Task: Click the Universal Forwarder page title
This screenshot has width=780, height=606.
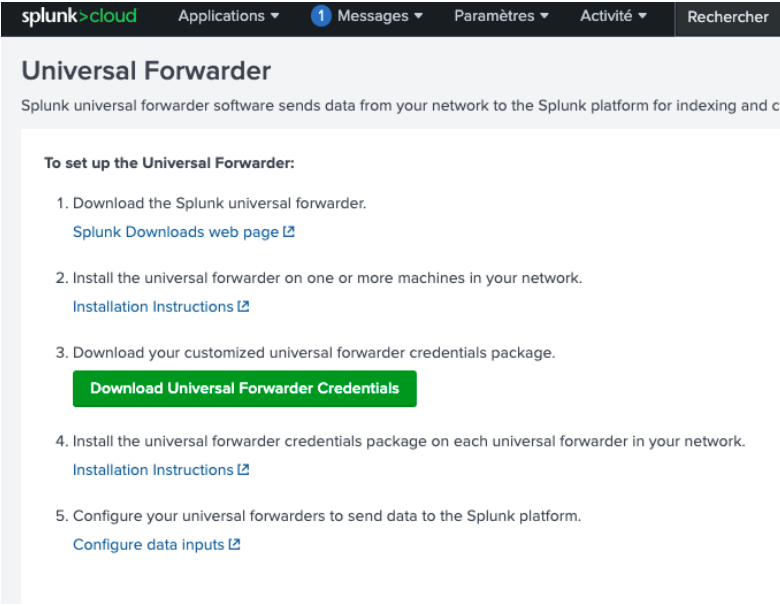Action: (146, 71)
